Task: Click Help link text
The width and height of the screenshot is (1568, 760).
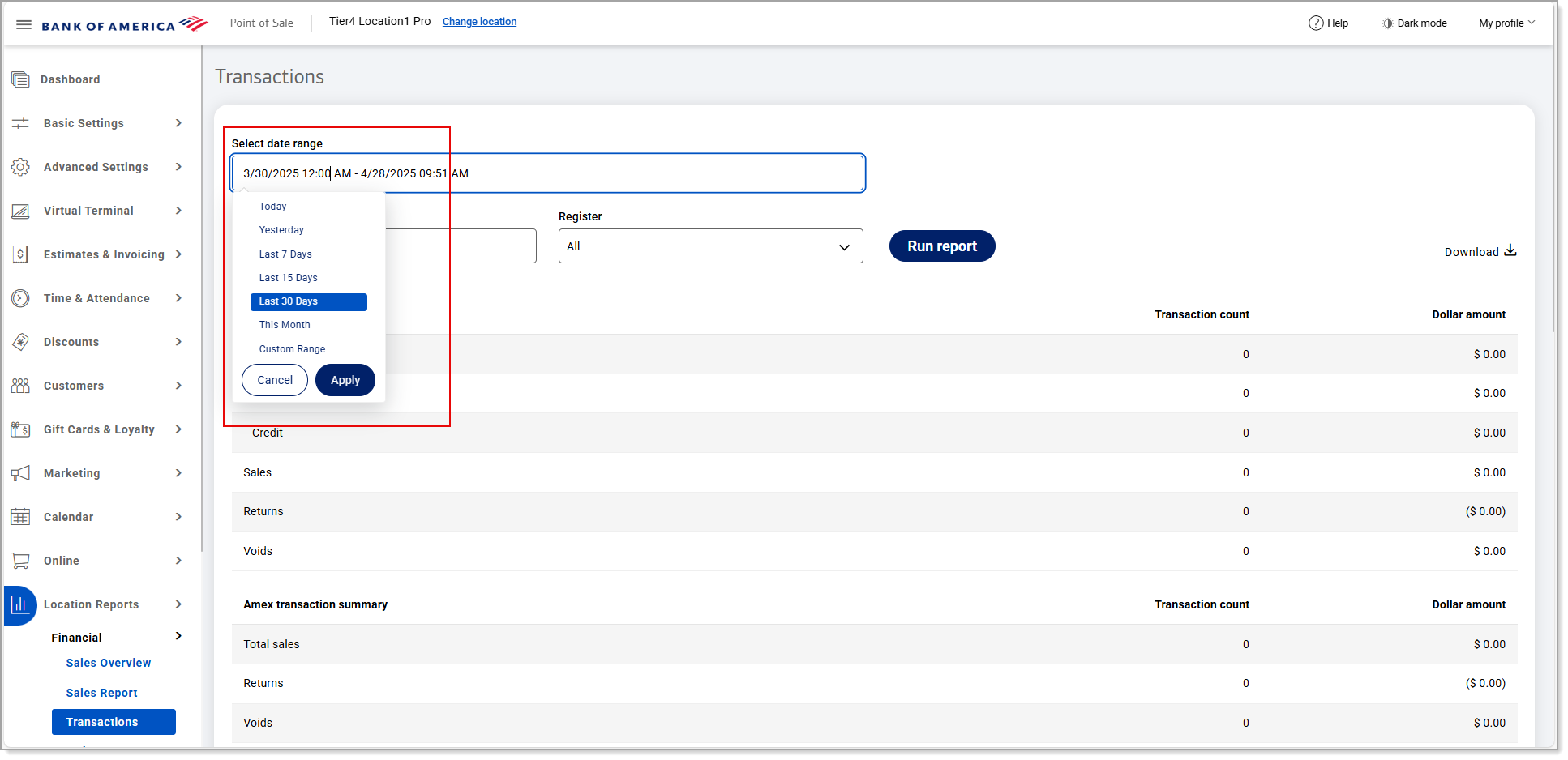Action: 1338,23
